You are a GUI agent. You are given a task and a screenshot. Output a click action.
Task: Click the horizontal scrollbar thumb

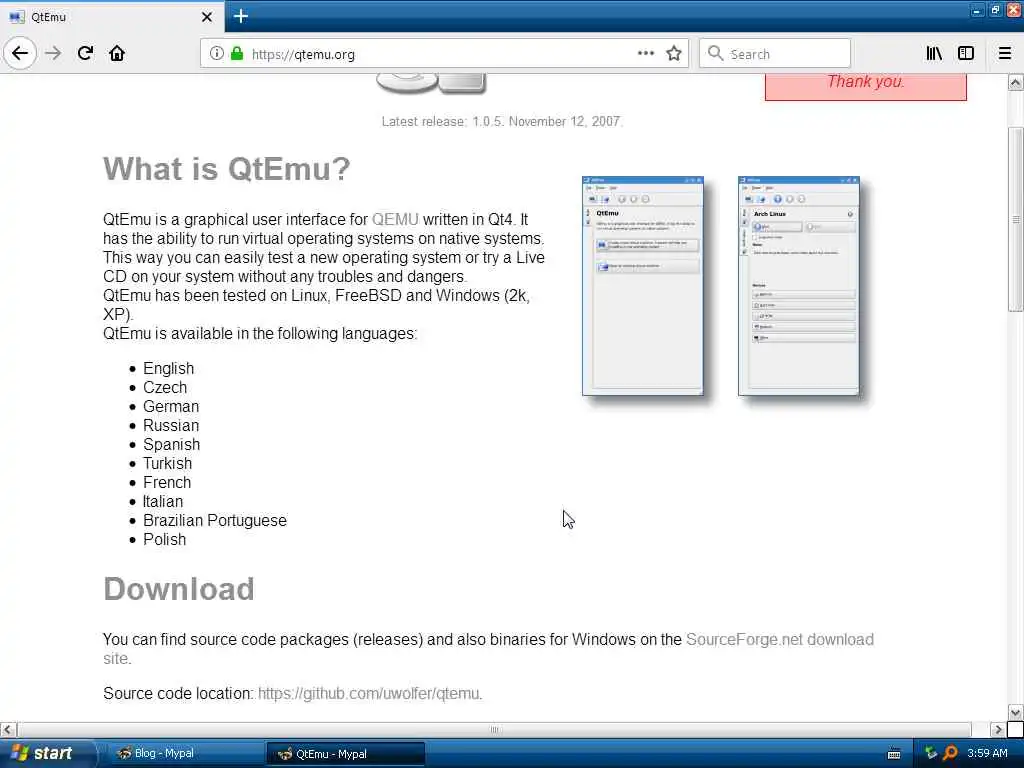[x=494, y=729]
